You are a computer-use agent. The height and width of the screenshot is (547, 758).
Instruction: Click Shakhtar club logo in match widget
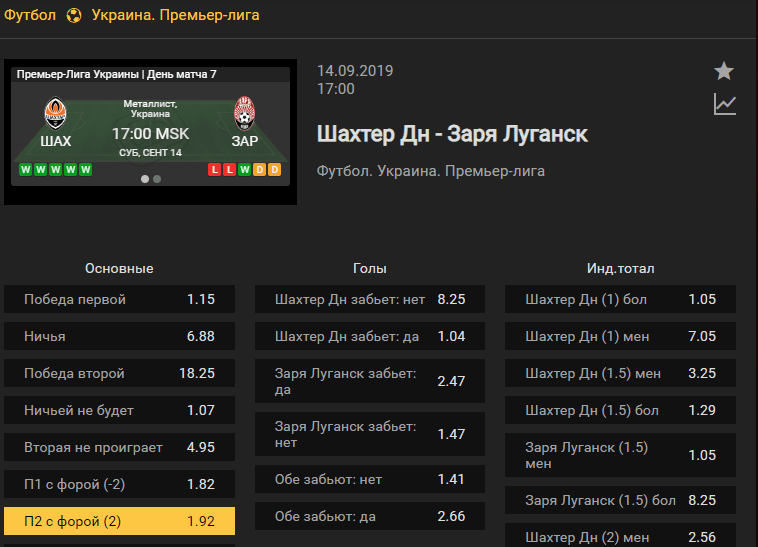[56, 113]
